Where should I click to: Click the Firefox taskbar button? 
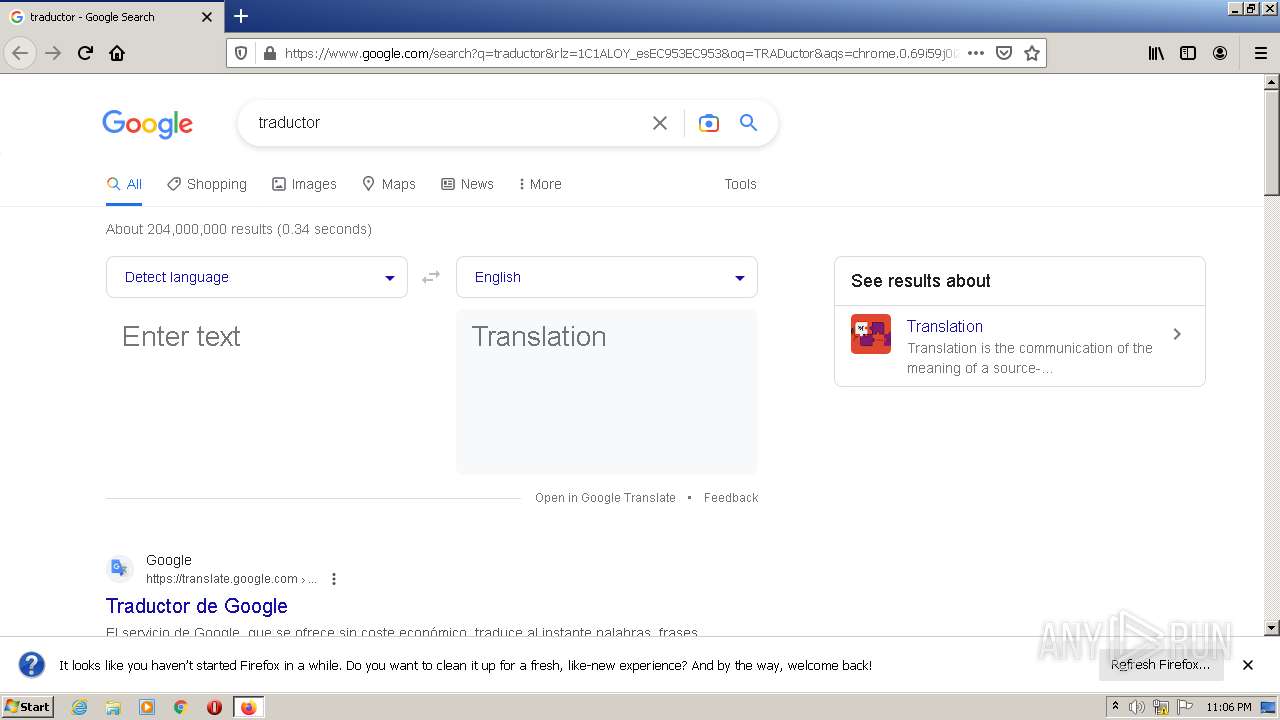pyautogui.click(x=248, y=707)
